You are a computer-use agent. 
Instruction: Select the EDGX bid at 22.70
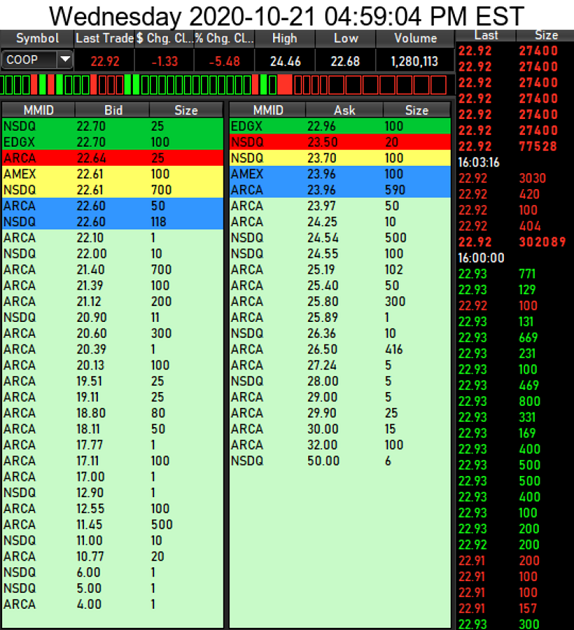(x=112, y=142)
